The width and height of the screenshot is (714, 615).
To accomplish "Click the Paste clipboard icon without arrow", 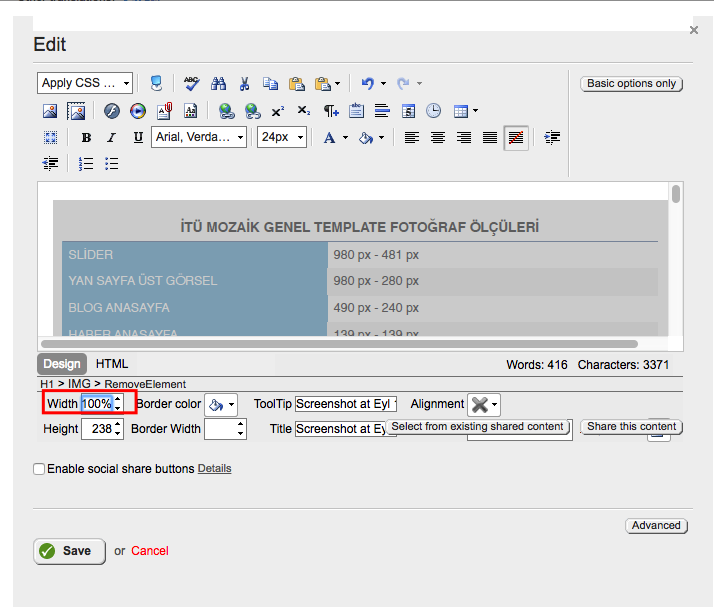I will coord(296,84).
